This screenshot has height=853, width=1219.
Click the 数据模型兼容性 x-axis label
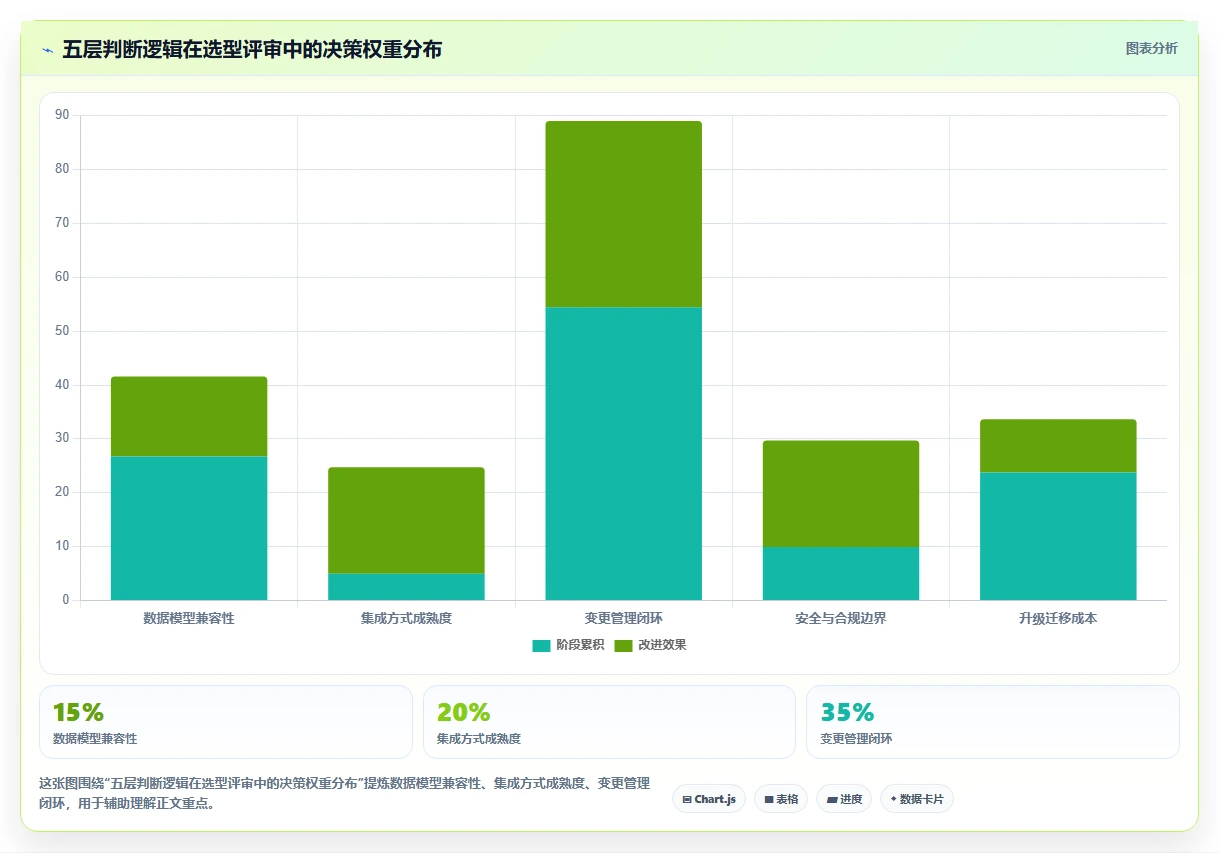[189, 619]
